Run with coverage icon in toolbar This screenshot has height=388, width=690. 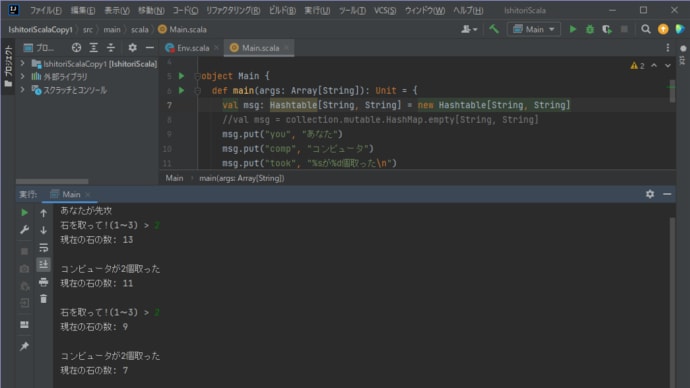[x=607, y=29]
